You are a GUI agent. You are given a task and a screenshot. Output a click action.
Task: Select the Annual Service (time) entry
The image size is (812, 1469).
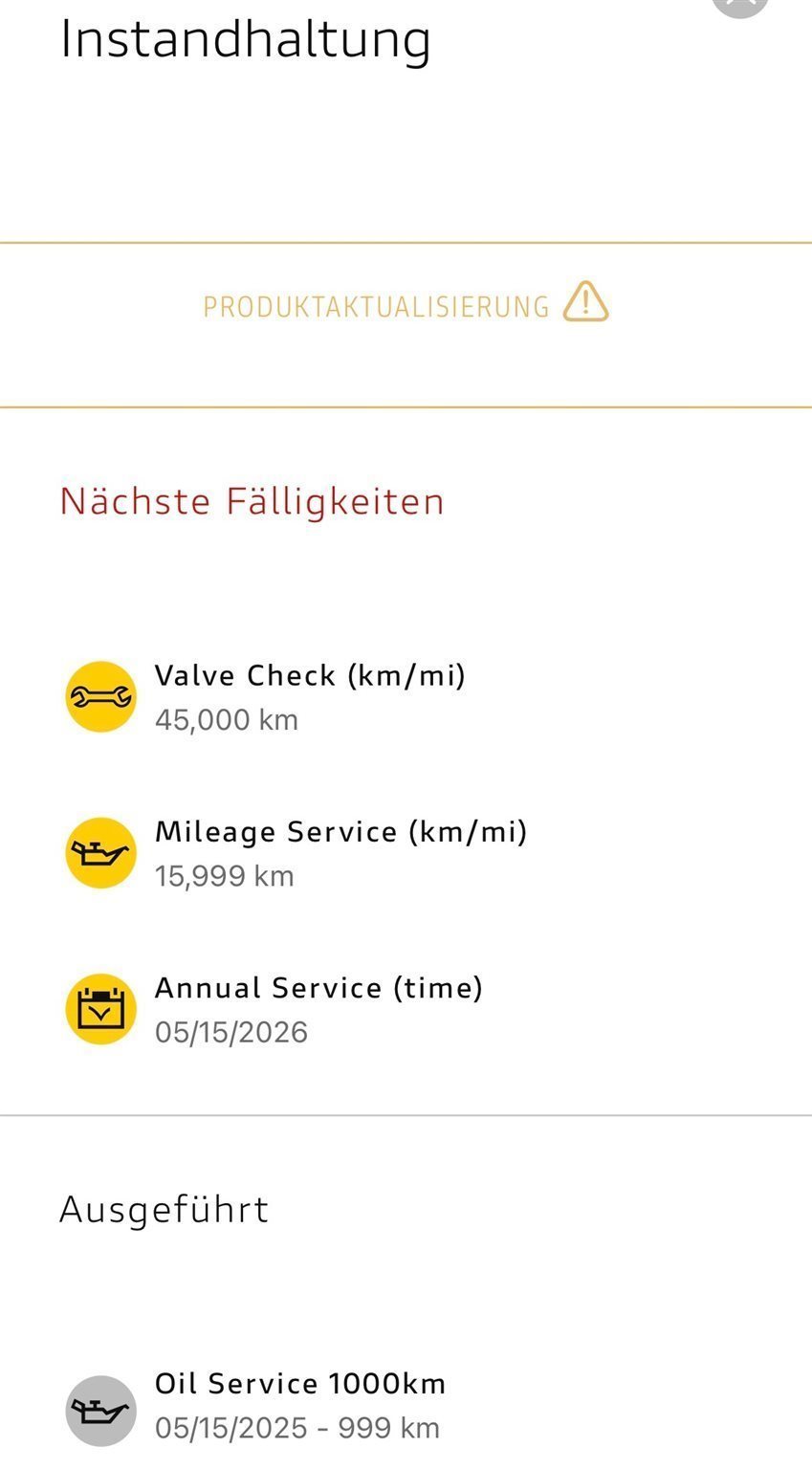pos(318,987)
